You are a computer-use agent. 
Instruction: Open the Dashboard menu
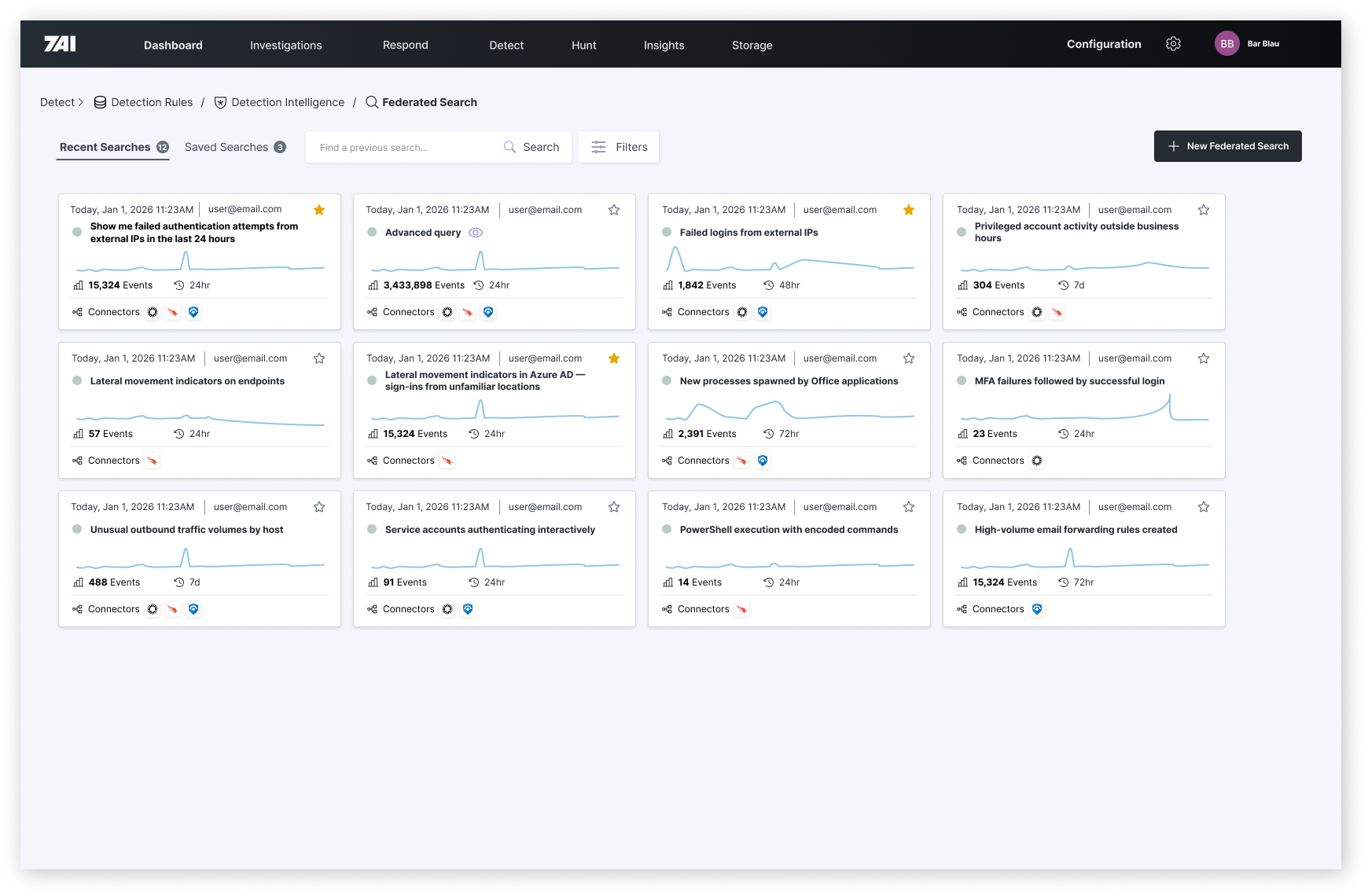click(x=173, y=45)
